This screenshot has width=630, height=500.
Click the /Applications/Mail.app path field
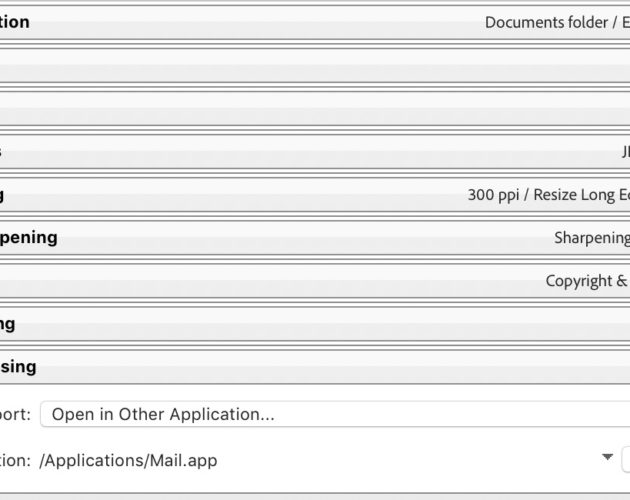(317, 460)
